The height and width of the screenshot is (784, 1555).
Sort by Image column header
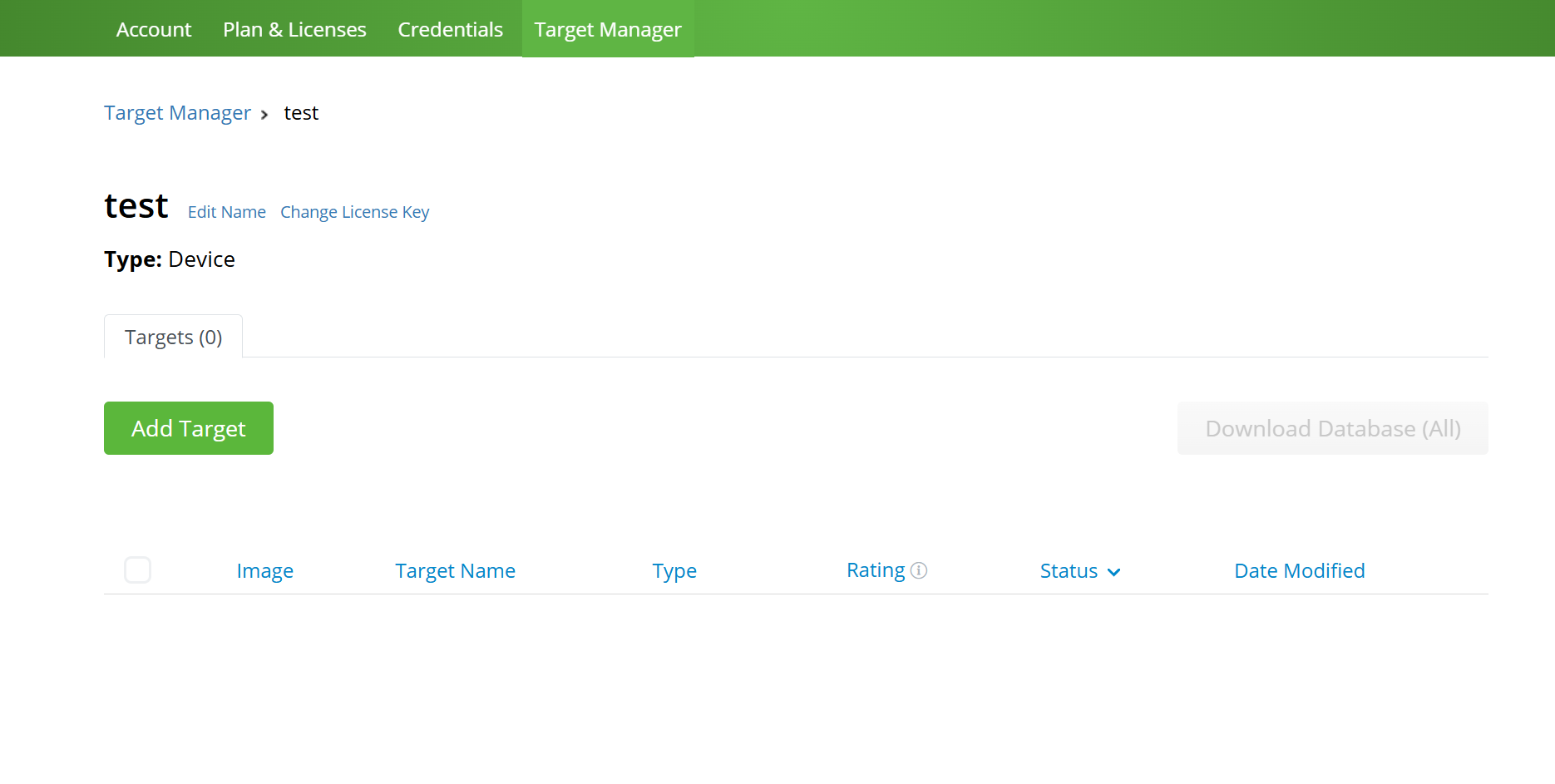(264, 571)
